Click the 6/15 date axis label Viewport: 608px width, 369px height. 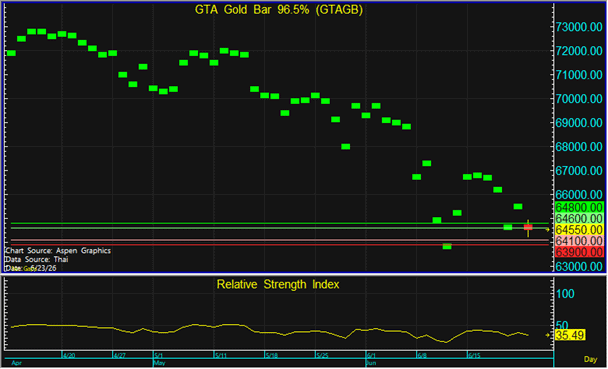coord(474,355)
